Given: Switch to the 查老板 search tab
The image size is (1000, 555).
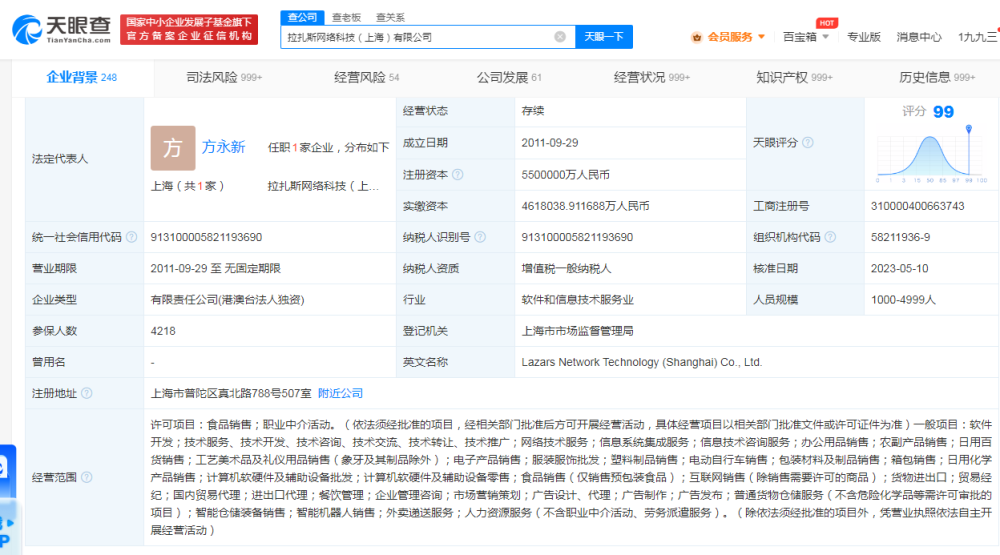Looking at the screenshot, I should pyautogui.click(x=346, y=17).
